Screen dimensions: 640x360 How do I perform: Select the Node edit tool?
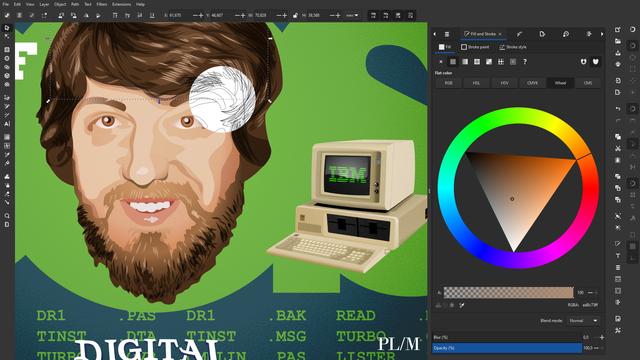pos(7,37)
